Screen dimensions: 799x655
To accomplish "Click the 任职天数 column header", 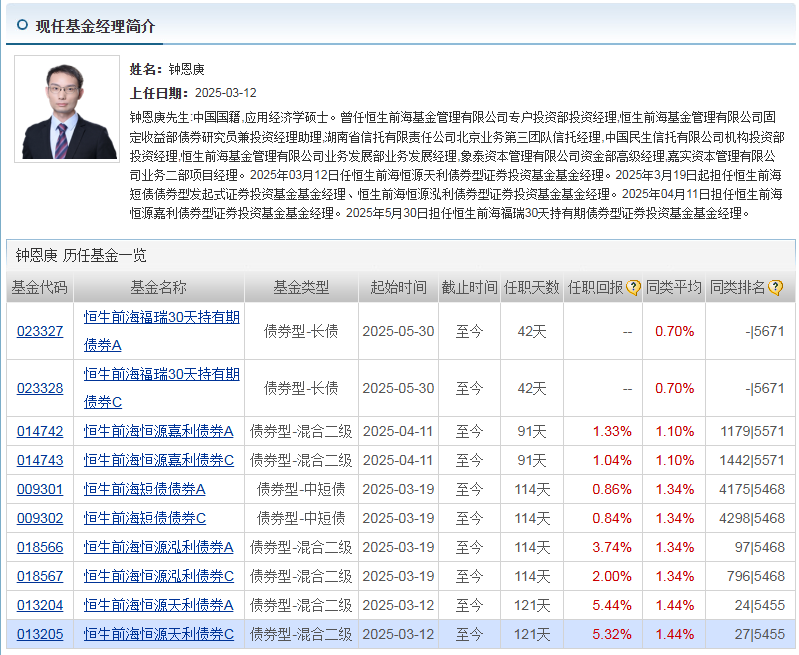I will tap(532, 287).
